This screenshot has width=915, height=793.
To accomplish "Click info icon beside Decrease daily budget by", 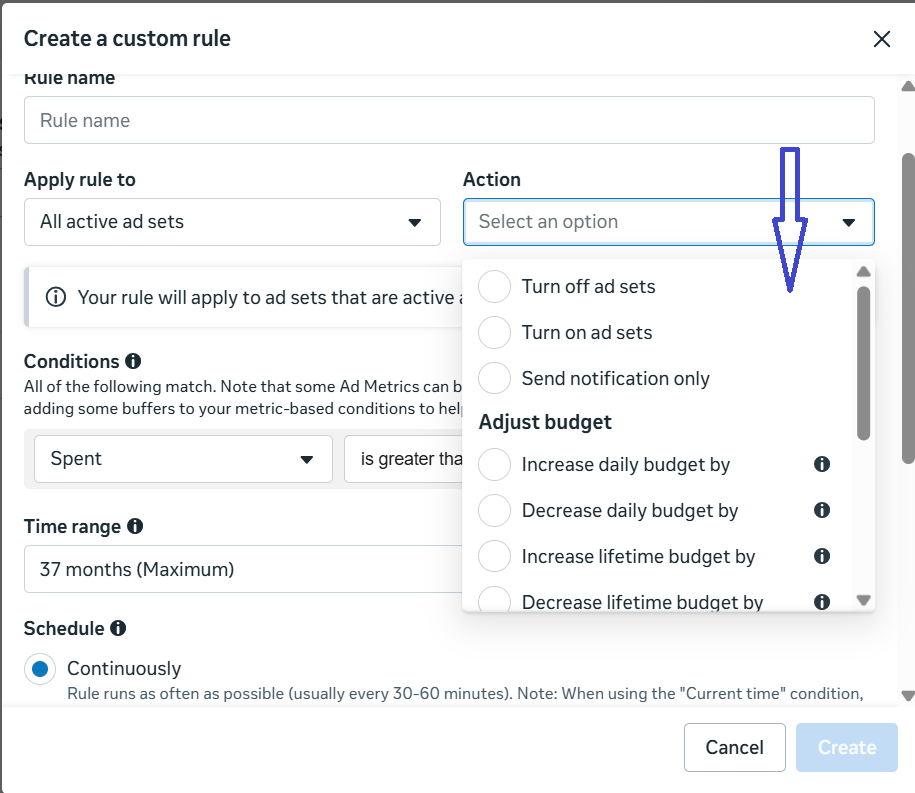I will point(821,510).
